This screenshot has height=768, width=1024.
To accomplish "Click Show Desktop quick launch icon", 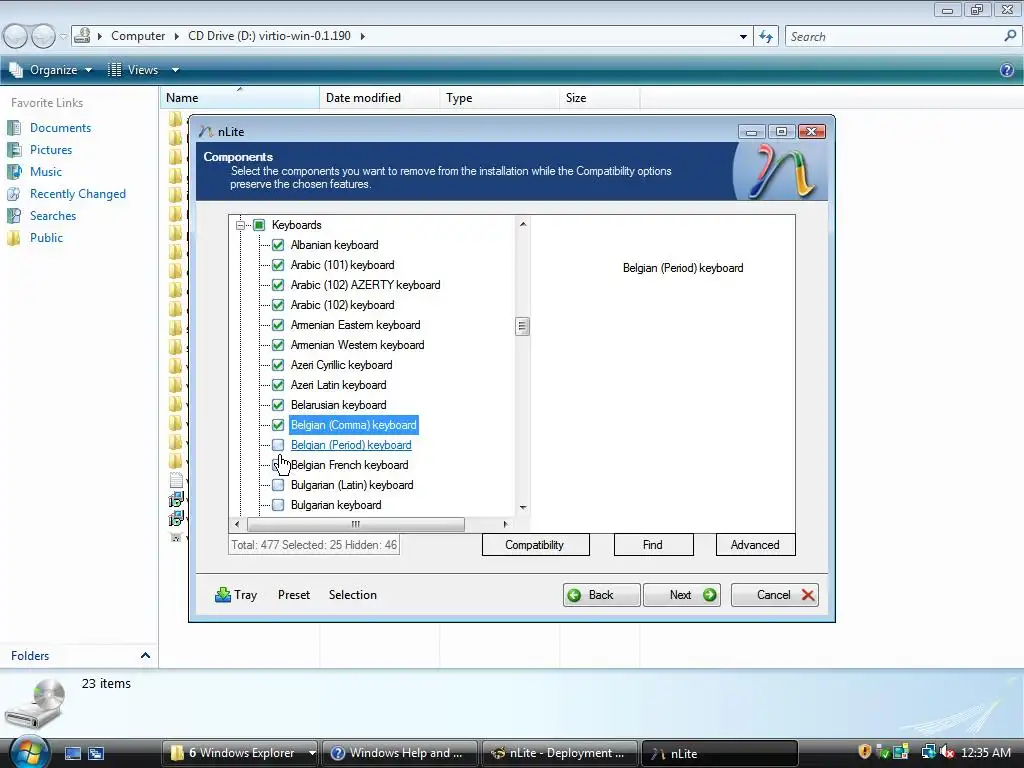I will click(72, 754).
